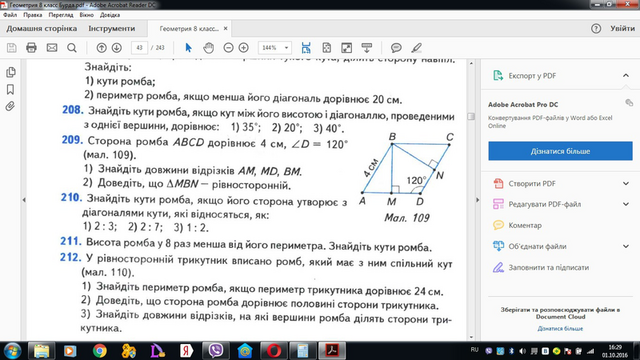Image resolution: width=640 pixels, height=360 pixels.
Task: Expand the Створити PDF section
Action: (x=626, y=184)
